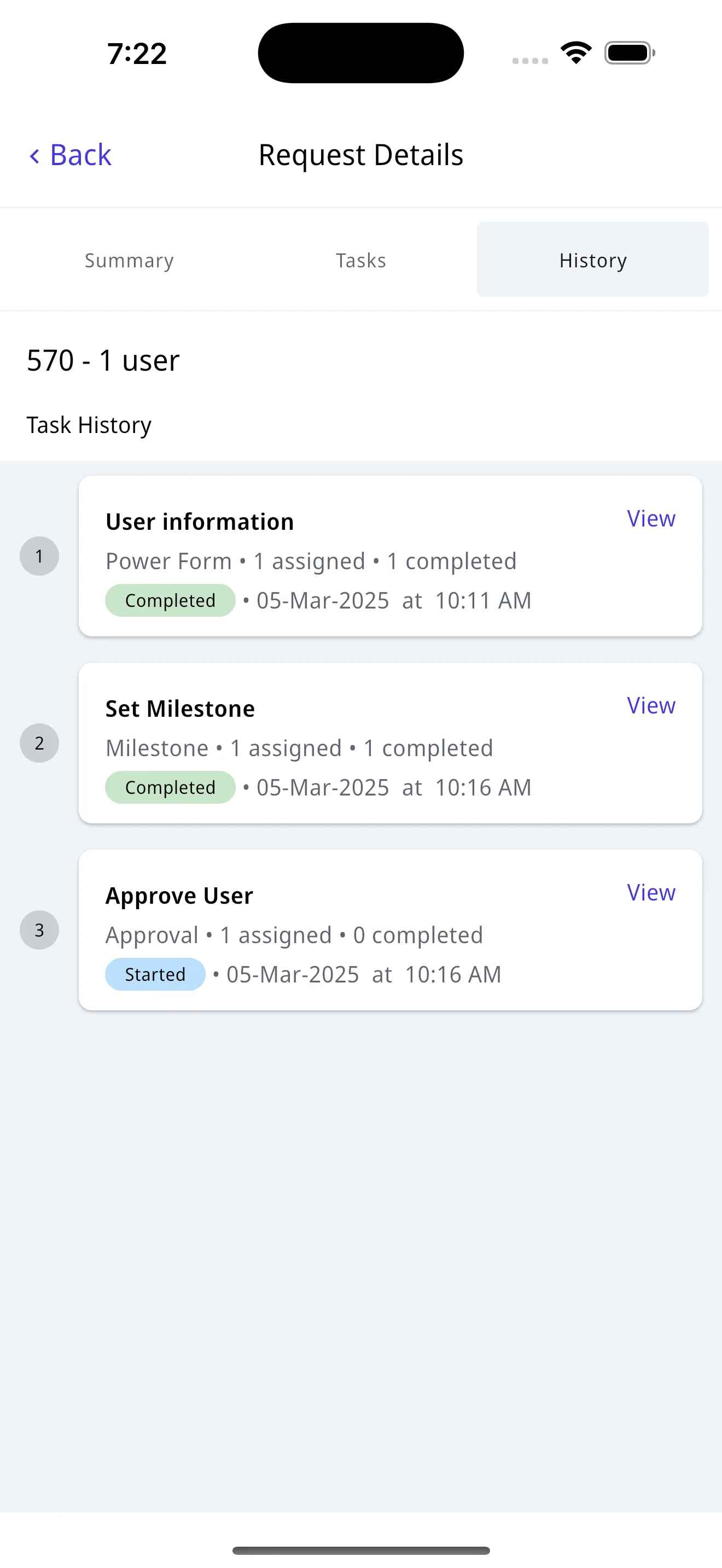The width and height of the screenshot is (722, 1568).
Task: Tap the battery status icon
Action: pyautogui.click(x=630, y=53)
